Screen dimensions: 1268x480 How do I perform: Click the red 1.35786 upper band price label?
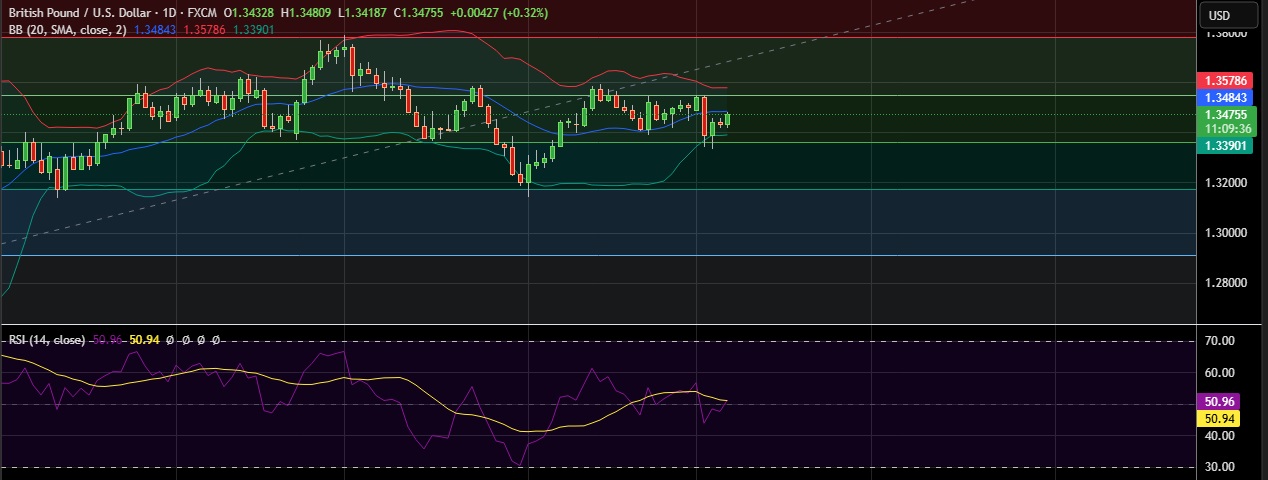point(1226,80)
